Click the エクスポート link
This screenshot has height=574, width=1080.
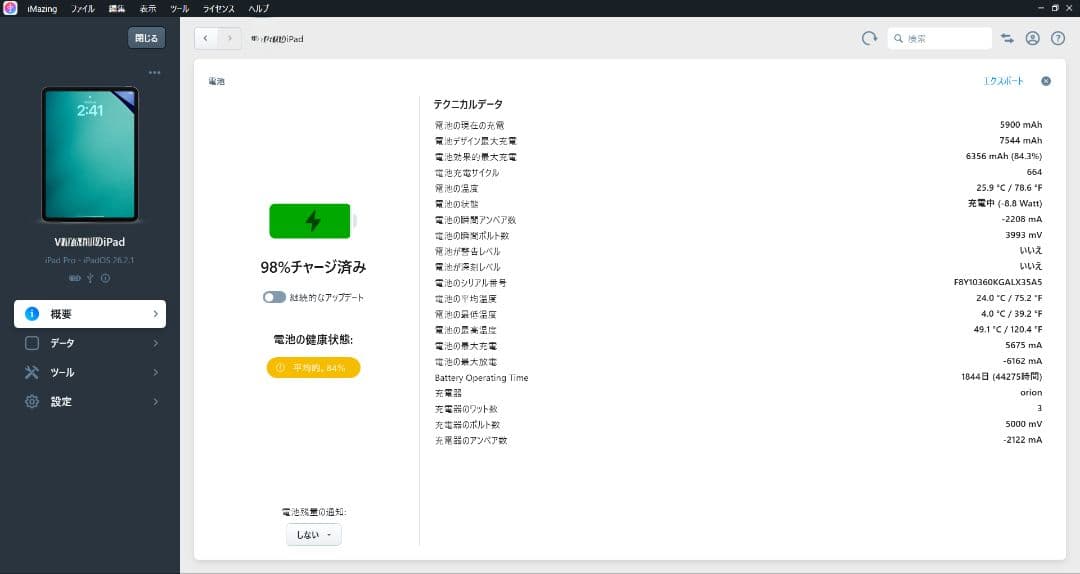[x=1004, y=81]
